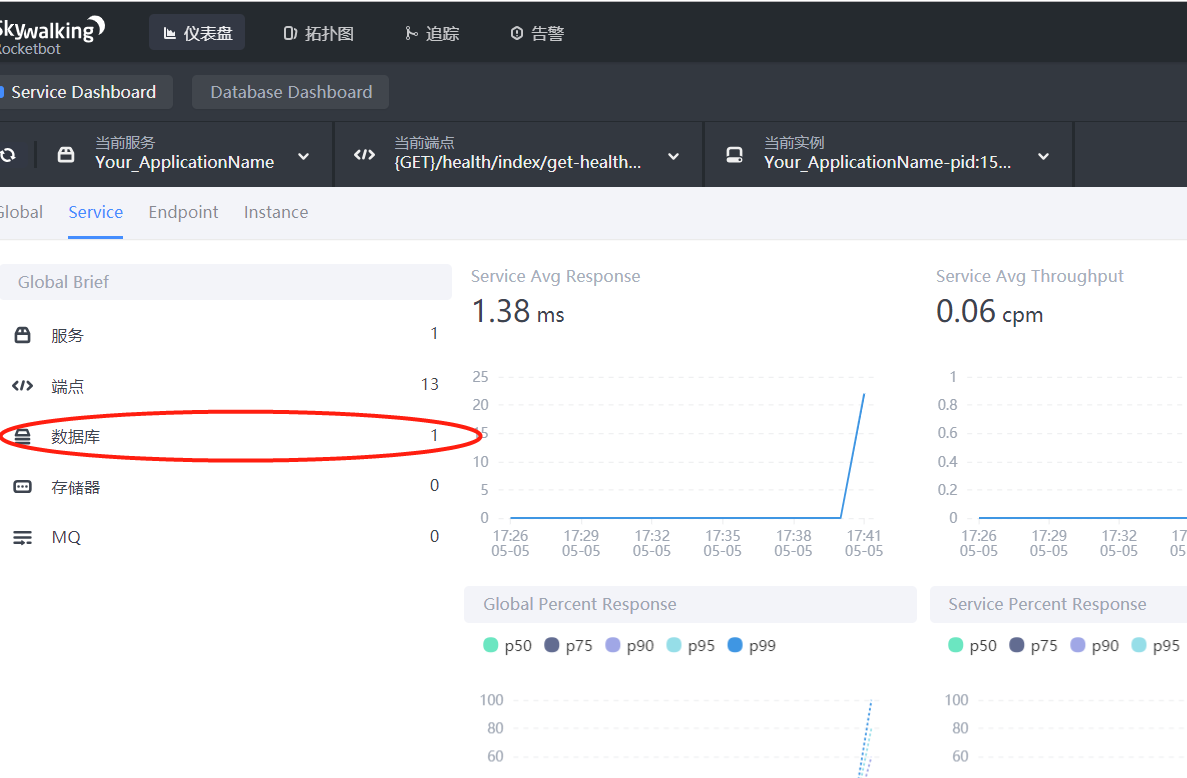Click the endpoint count value 13

click(x=430, y=384)
